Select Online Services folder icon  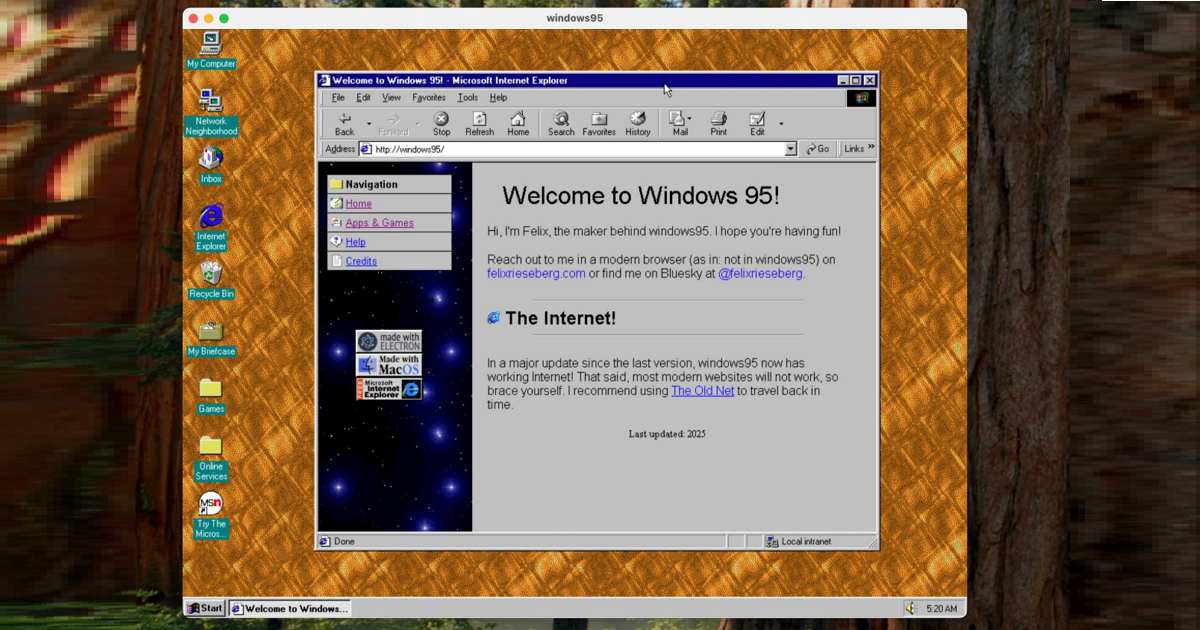(211, 458)
